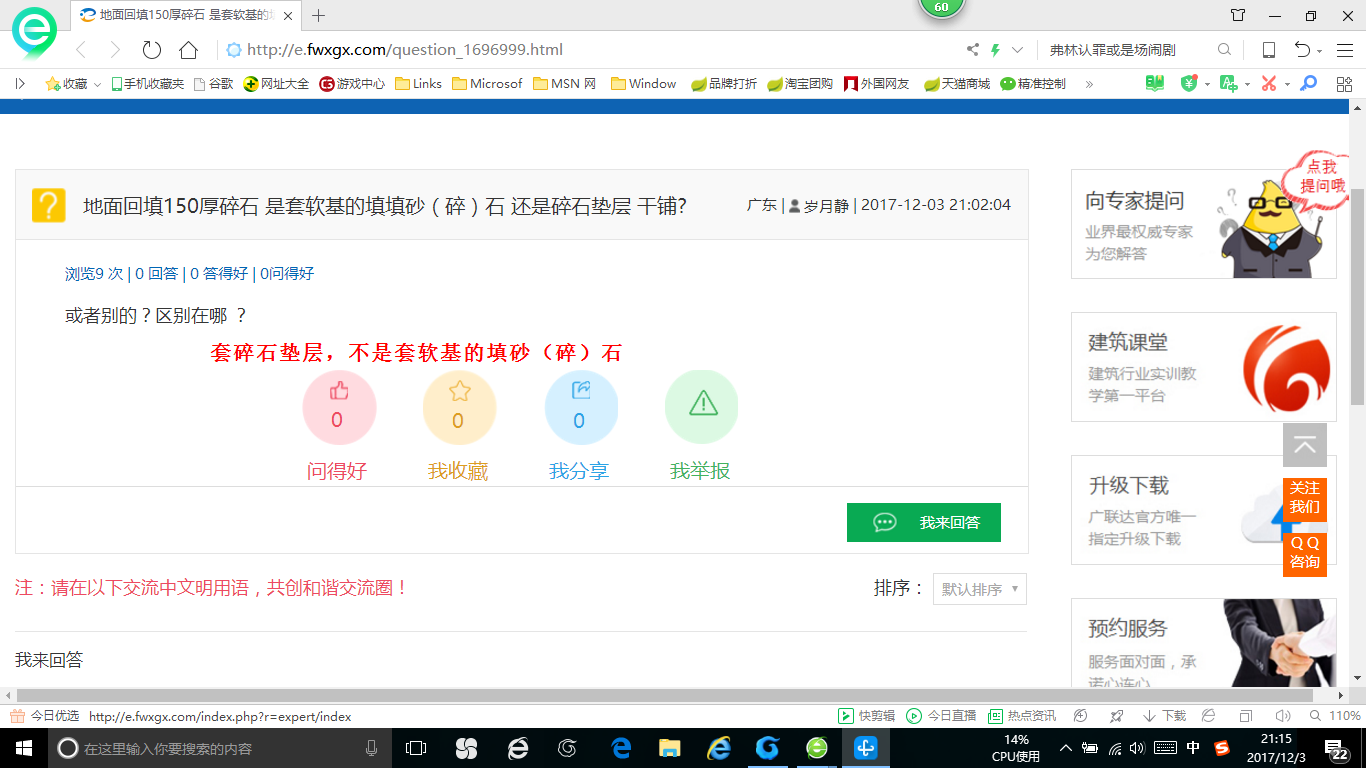This screenshot has width=1366, height=768.
Task: Open the 手机收藏夹 bookmark
Action: coord(146,84)
